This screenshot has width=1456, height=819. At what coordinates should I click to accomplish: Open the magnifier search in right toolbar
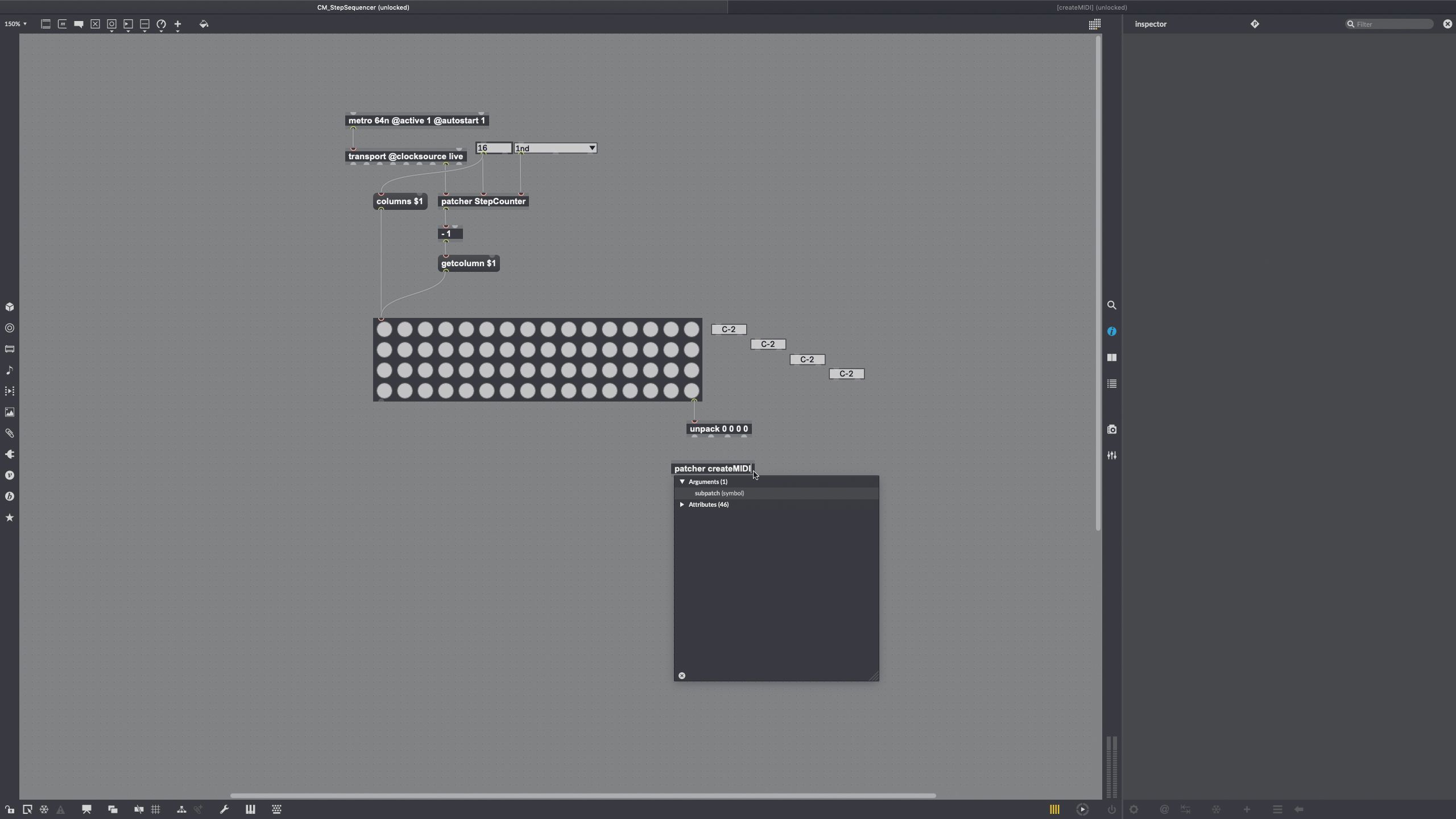tap(1112, 305)
